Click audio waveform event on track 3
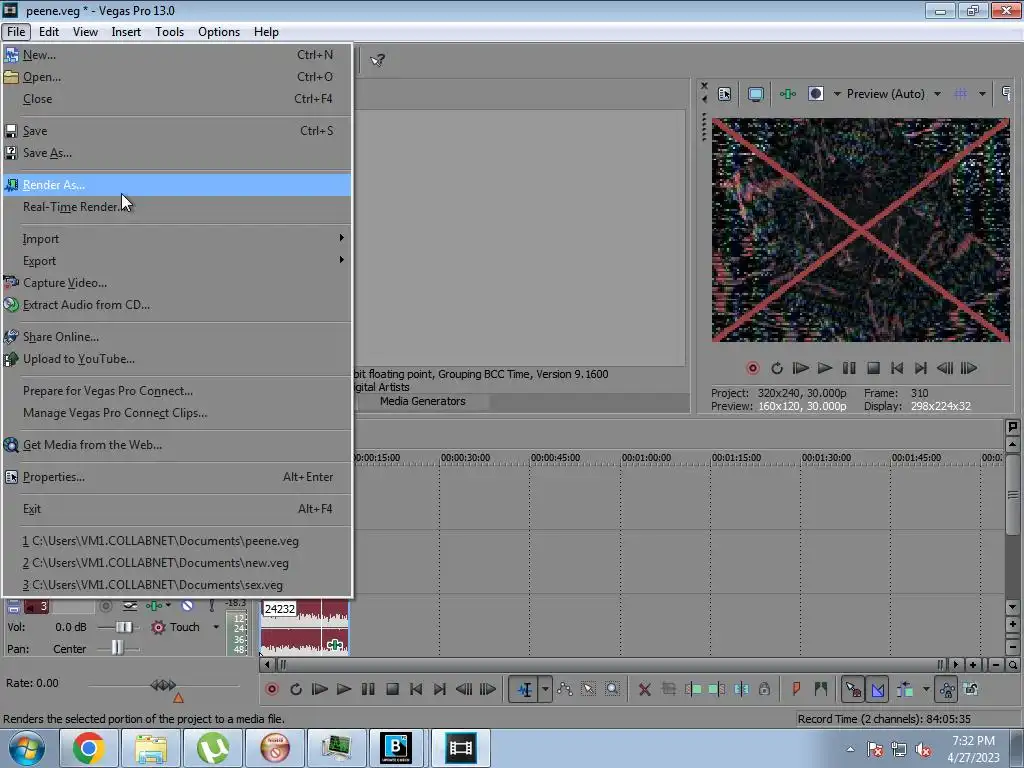The width and height of the screenshot is (1024, 768). pyautogui.click(x=304, y=627)
